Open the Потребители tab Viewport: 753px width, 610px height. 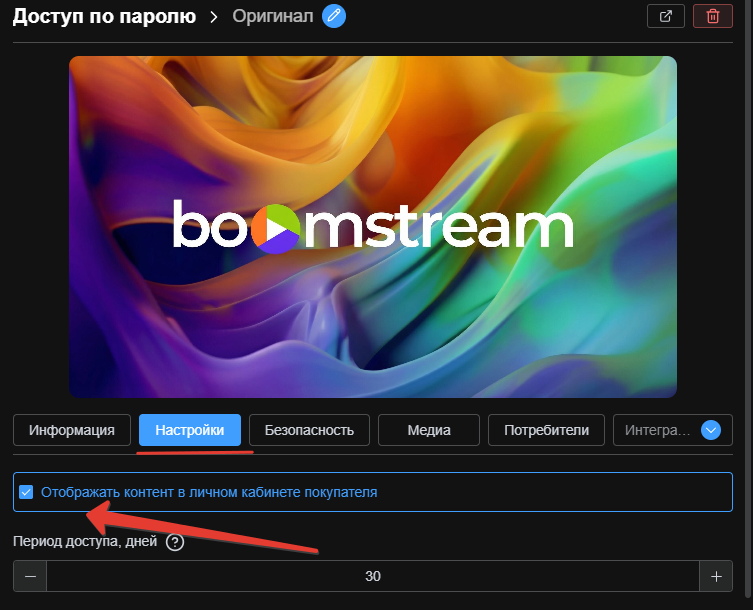tap(547, 430)
